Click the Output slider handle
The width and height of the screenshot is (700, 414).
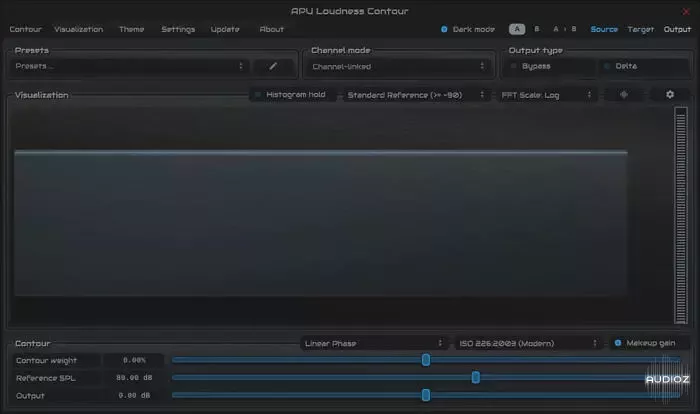[426, 395]
